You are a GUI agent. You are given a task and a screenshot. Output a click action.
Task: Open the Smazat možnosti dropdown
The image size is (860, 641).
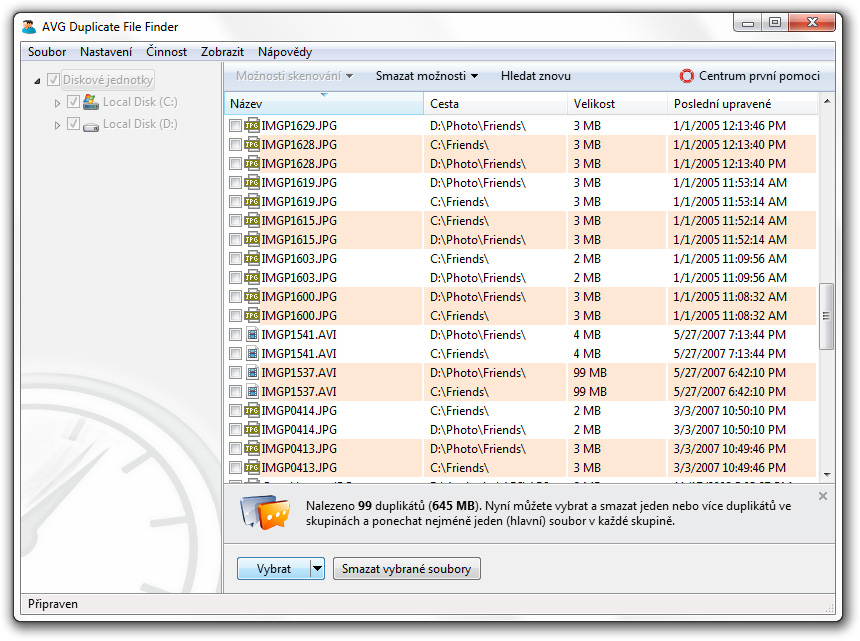point(426,76)
